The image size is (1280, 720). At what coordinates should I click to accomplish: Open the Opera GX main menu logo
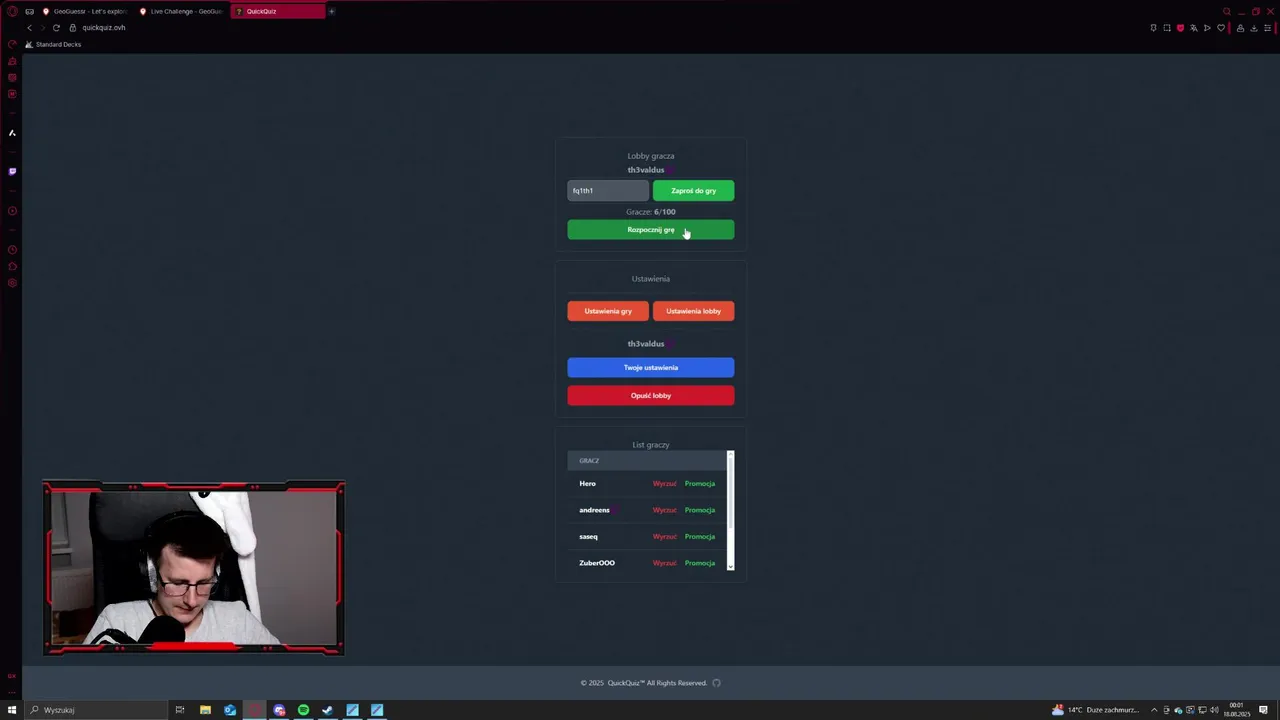coord(12,11)
